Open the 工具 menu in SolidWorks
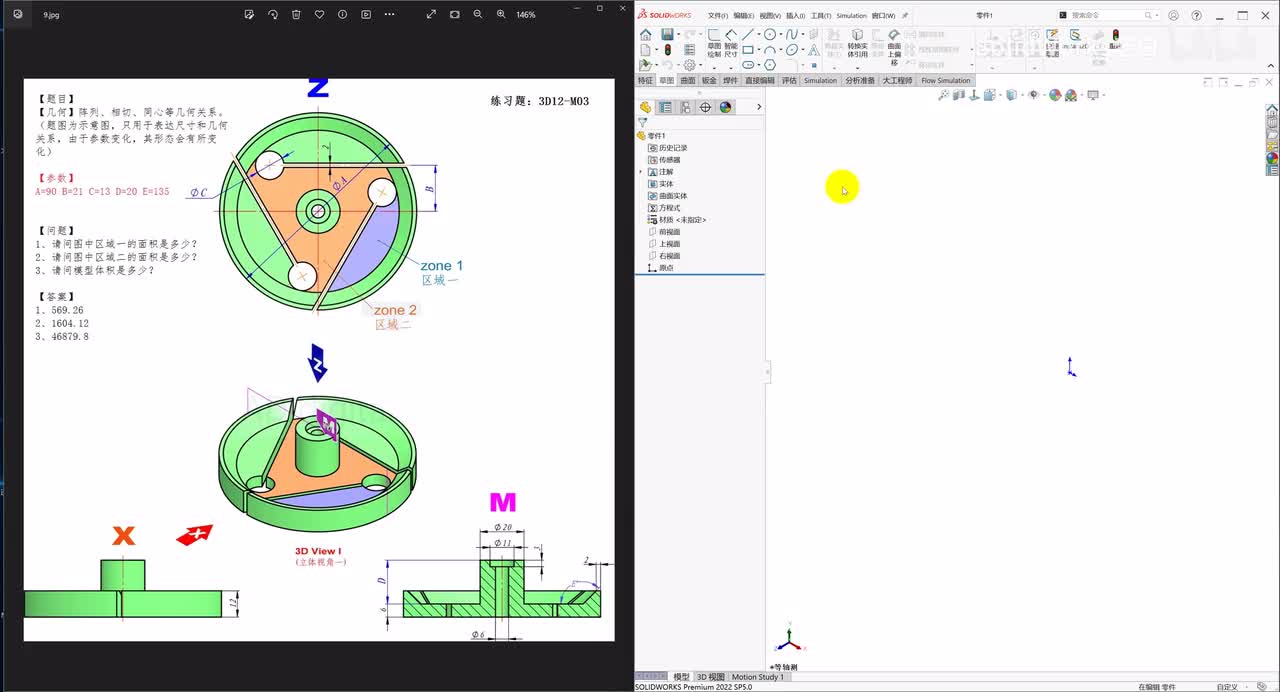1280x692 pixels. 821,16
